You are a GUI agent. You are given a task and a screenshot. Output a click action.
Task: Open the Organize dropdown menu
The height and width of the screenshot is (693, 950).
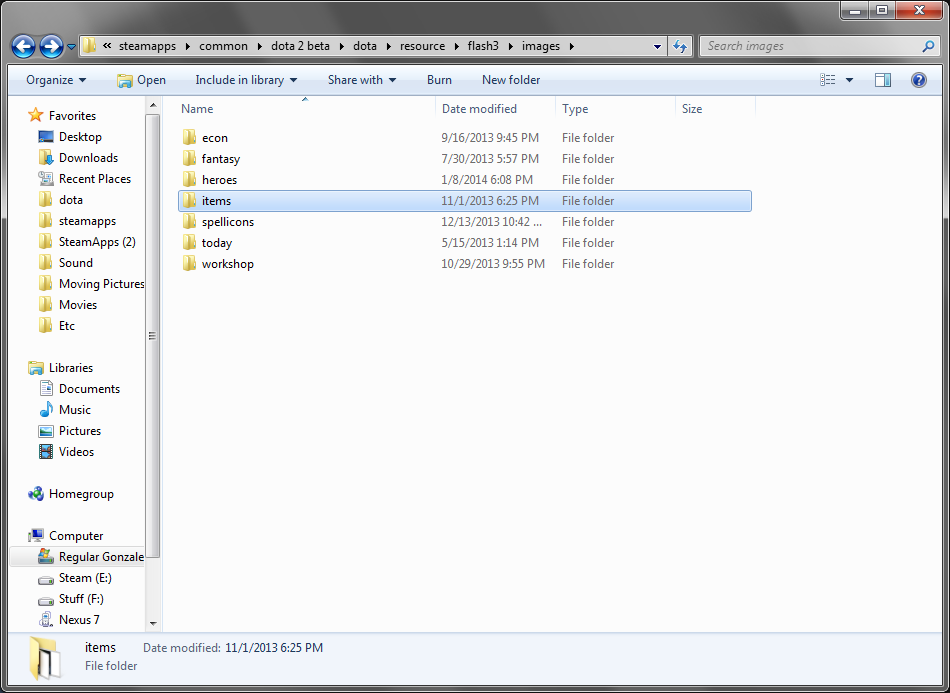coord(56,80)
